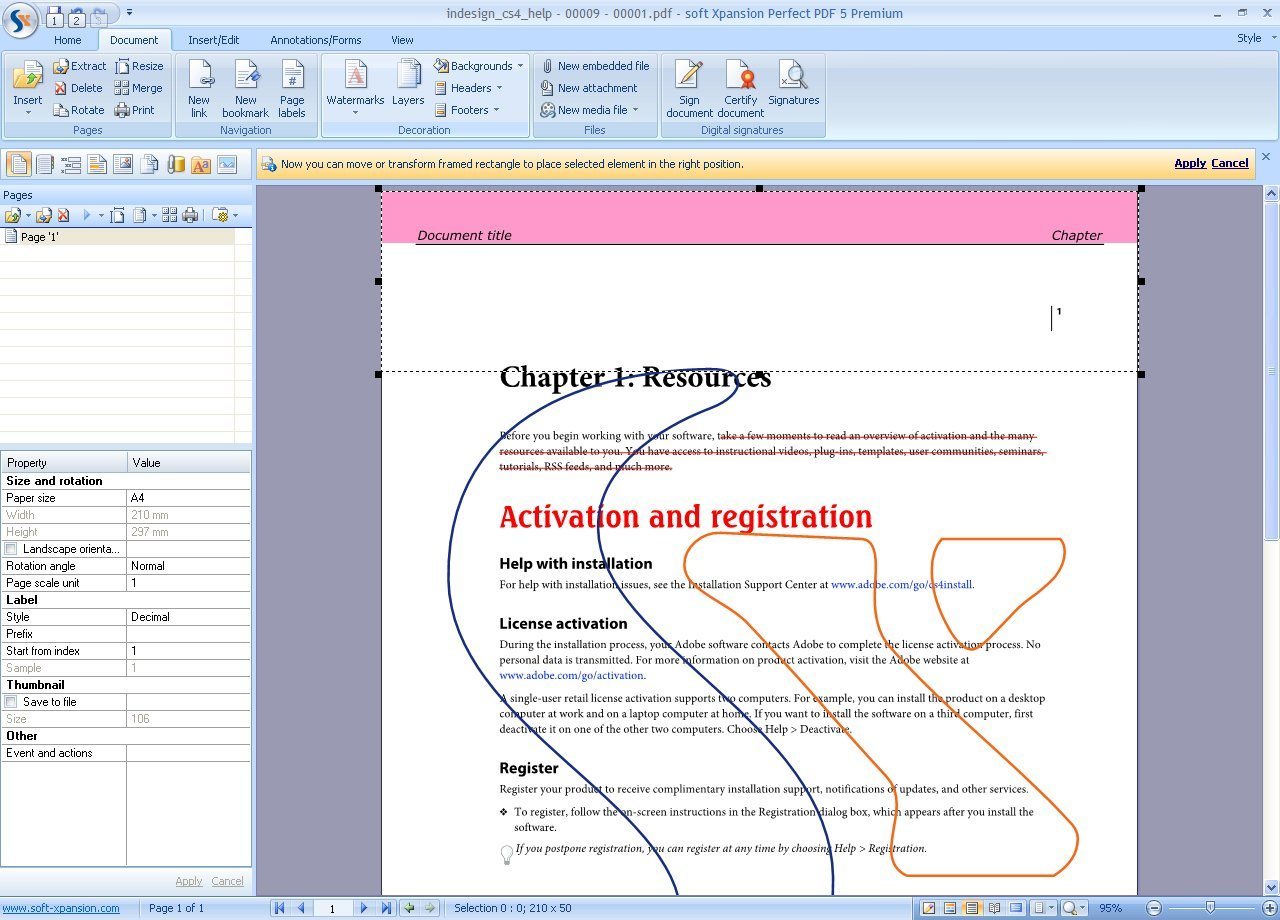Screen dimensions: 1280x920
Task: Toggle the single page view in status bar
Action: [973, 908]
